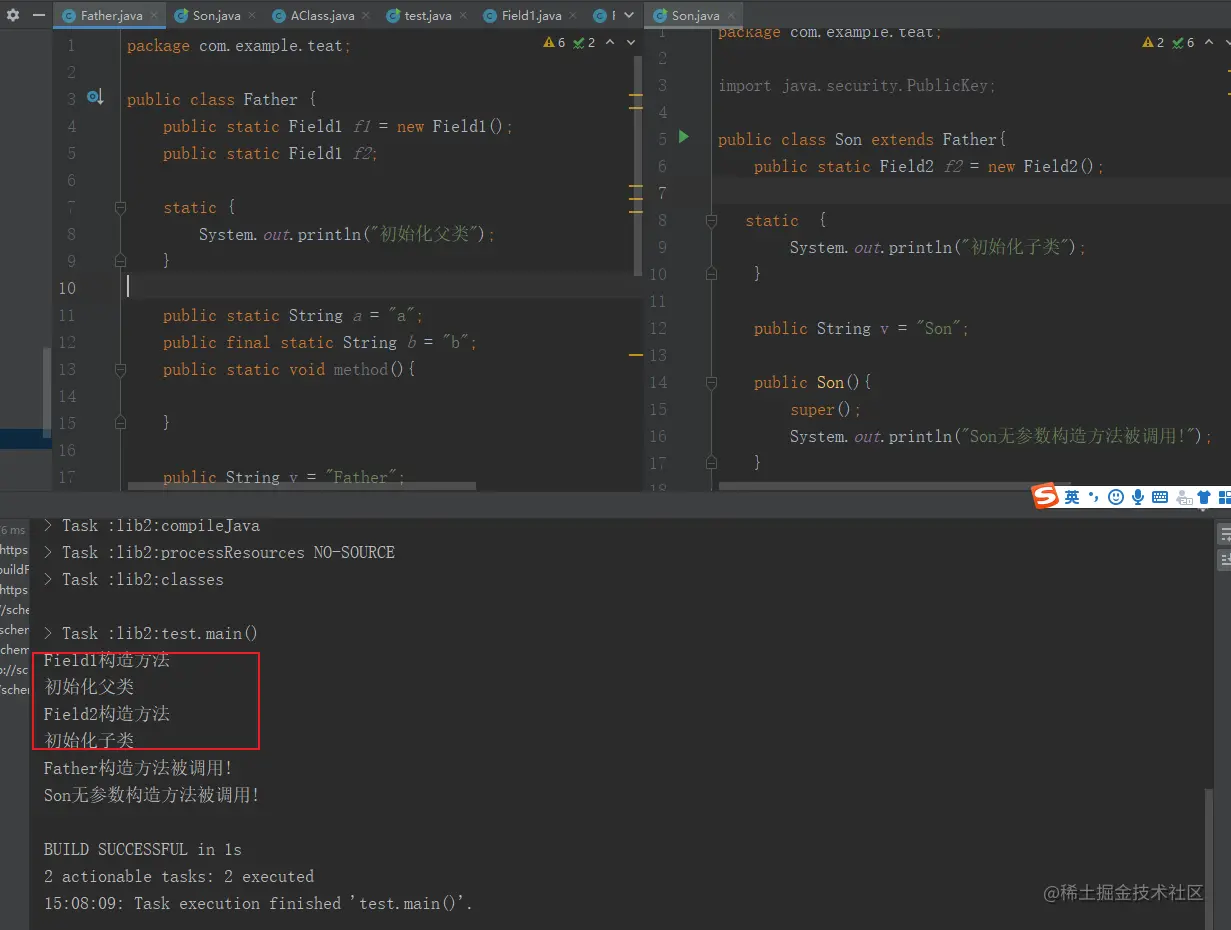Viewport: 1231px width, 930px height.
Task: Click 'BUILD SUCCESSFUL in 1s' line
Action: [x=142, y=849]
